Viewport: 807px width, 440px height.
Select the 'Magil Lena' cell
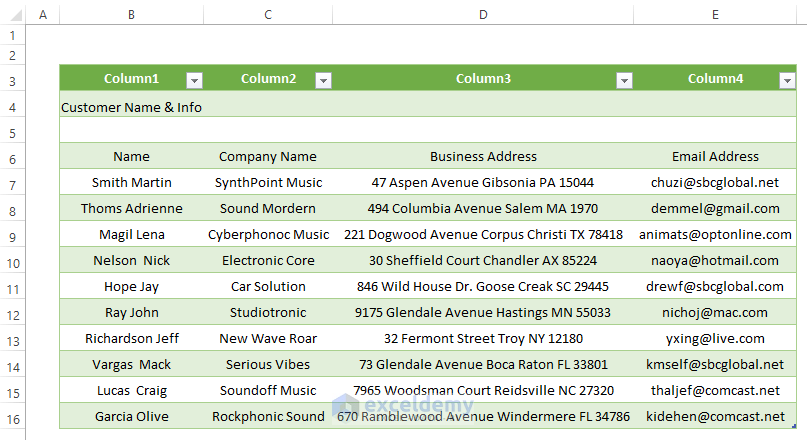[x=132, y=234]
